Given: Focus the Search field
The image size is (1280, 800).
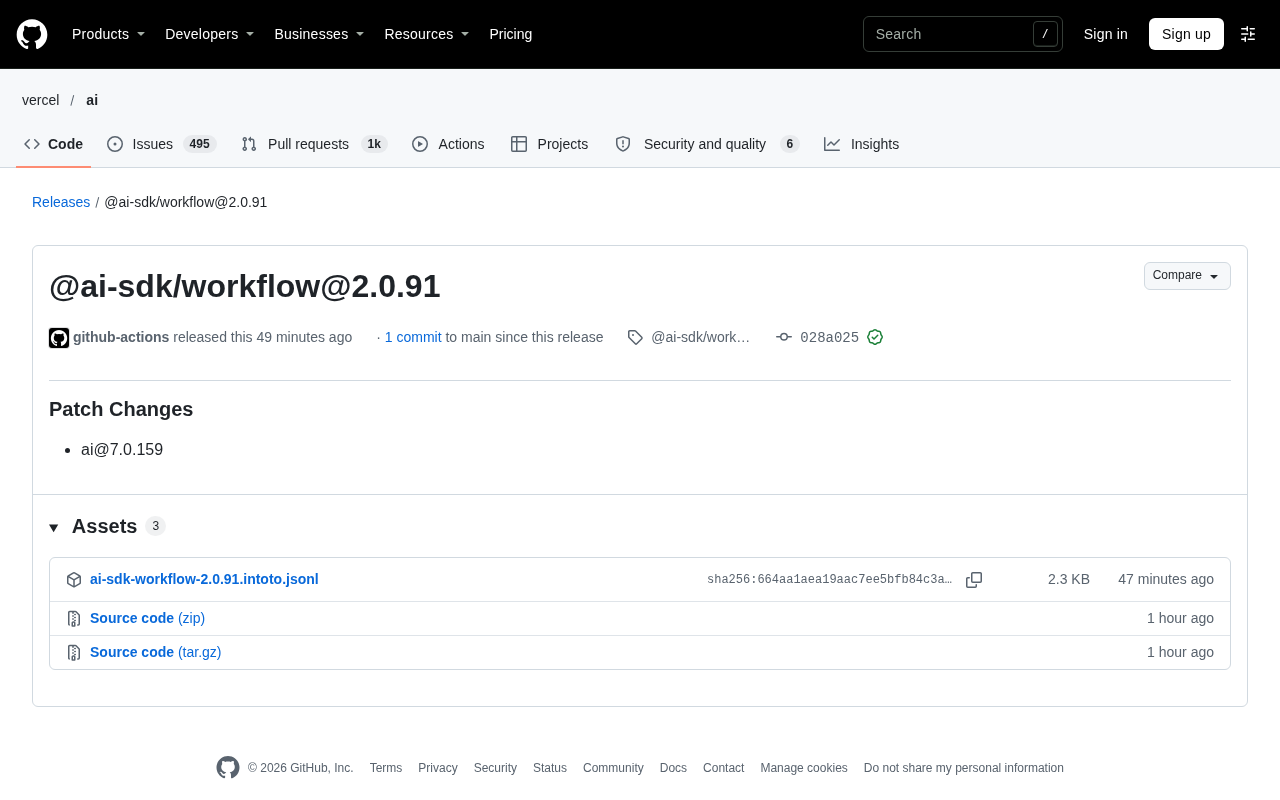Looking at the screenshot, I should pyautogui.click(x=963, y=34).
